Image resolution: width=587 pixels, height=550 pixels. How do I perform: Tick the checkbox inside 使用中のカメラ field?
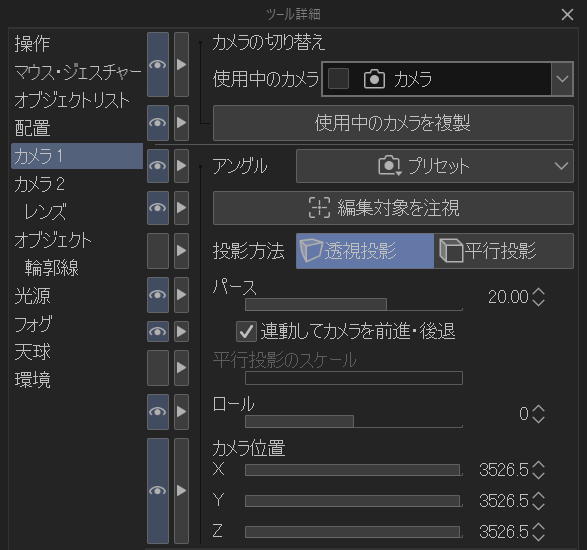338,79
